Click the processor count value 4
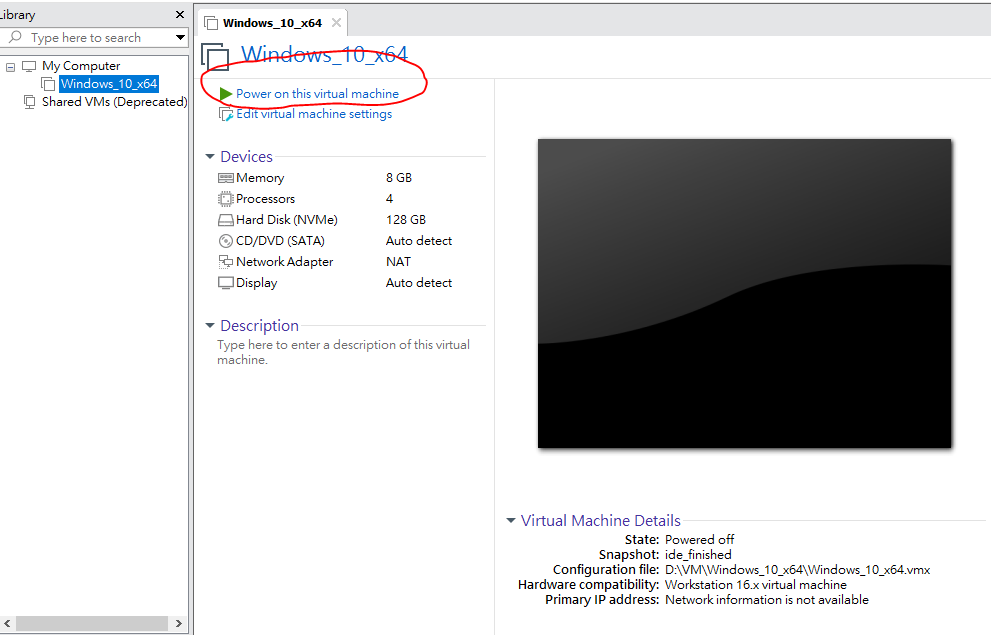991x635 pixels. [389, 199]
